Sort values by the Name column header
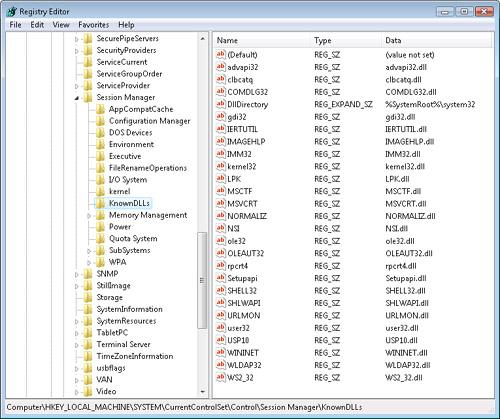The width and height of the screenshot is (500, 419). (262, 40)
